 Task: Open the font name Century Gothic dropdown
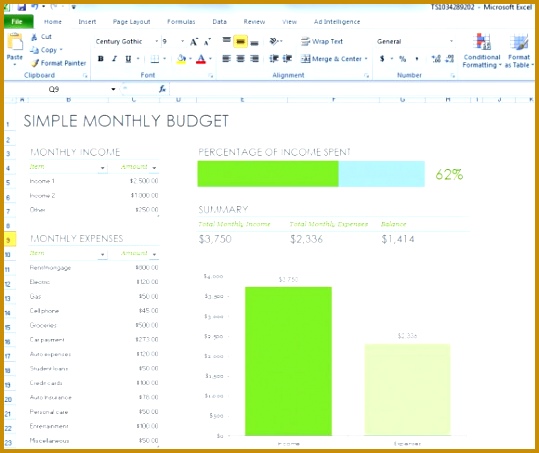click(156, 42)
